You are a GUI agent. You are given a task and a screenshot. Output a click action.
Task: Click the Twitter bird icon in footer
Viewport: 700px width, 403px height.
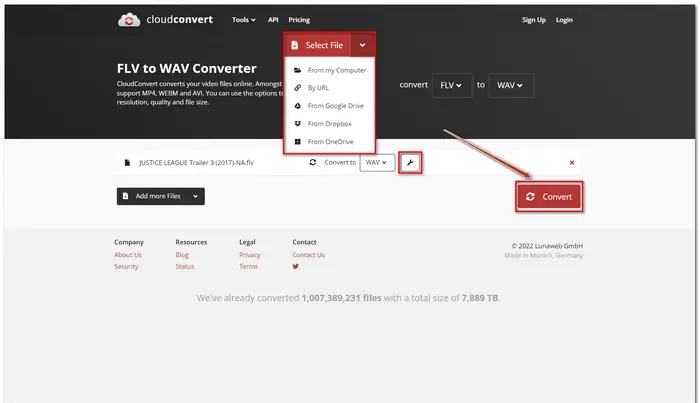[x=296, y=266]
